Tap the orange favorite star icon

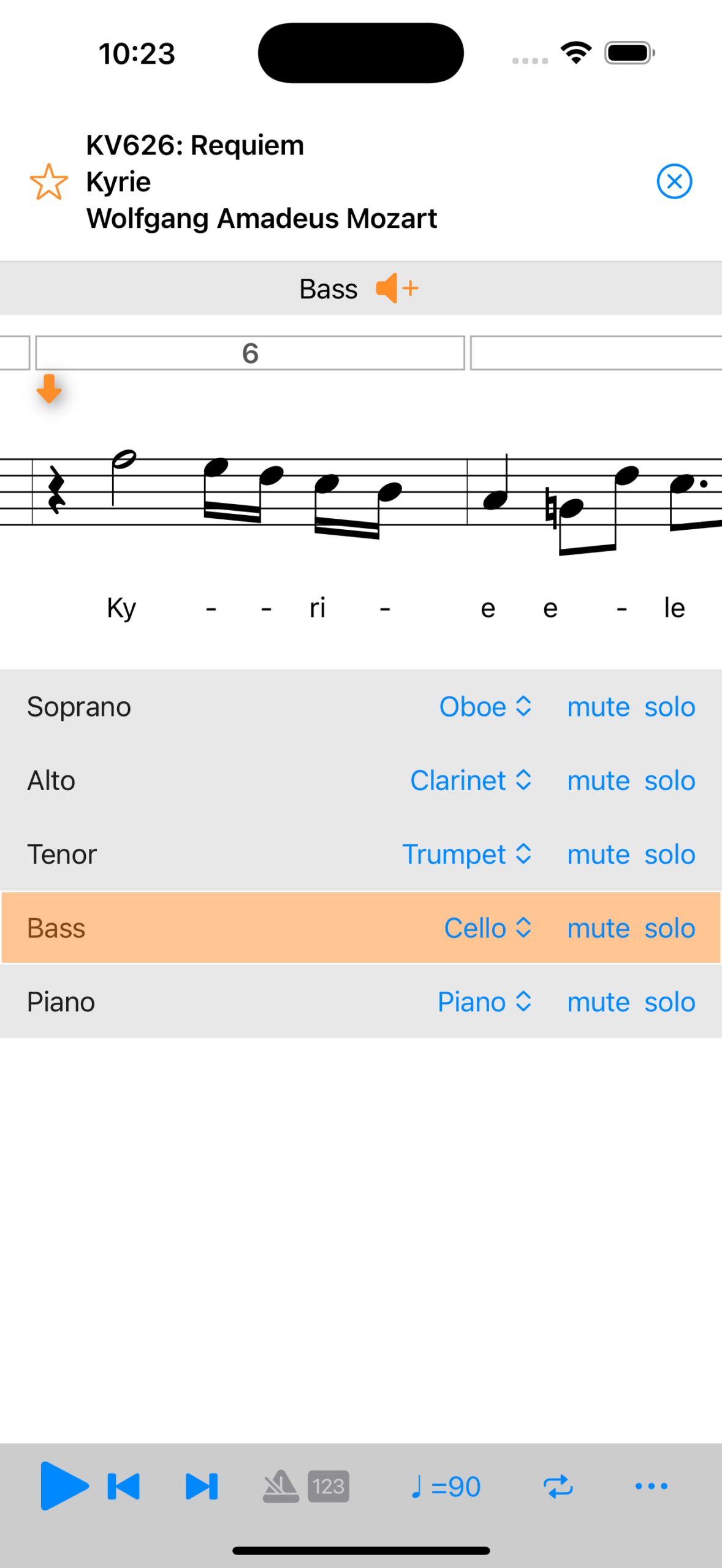point(48,182)
